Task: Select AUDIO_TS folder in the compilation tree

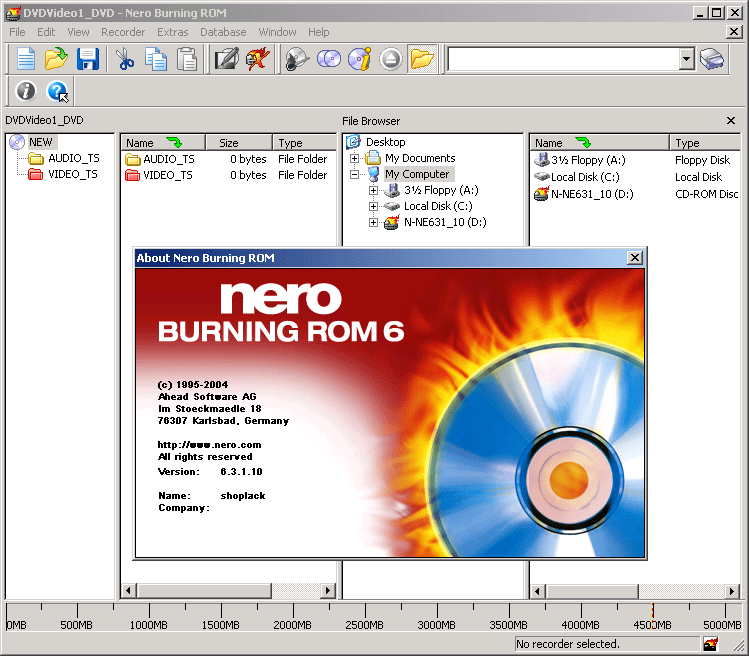Action: coord(74,158)
